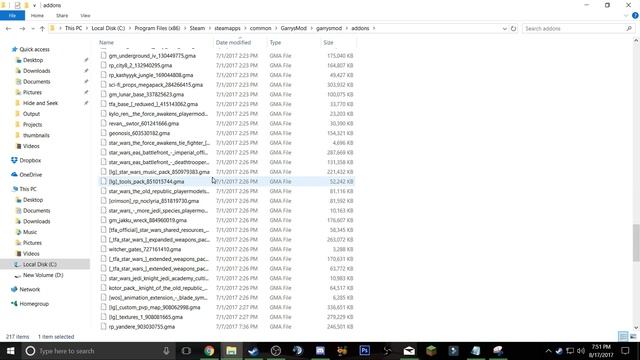Open Hide and Seek quick access folder
The width and height of the screenshot is (640, 360).
coord(40,103)
